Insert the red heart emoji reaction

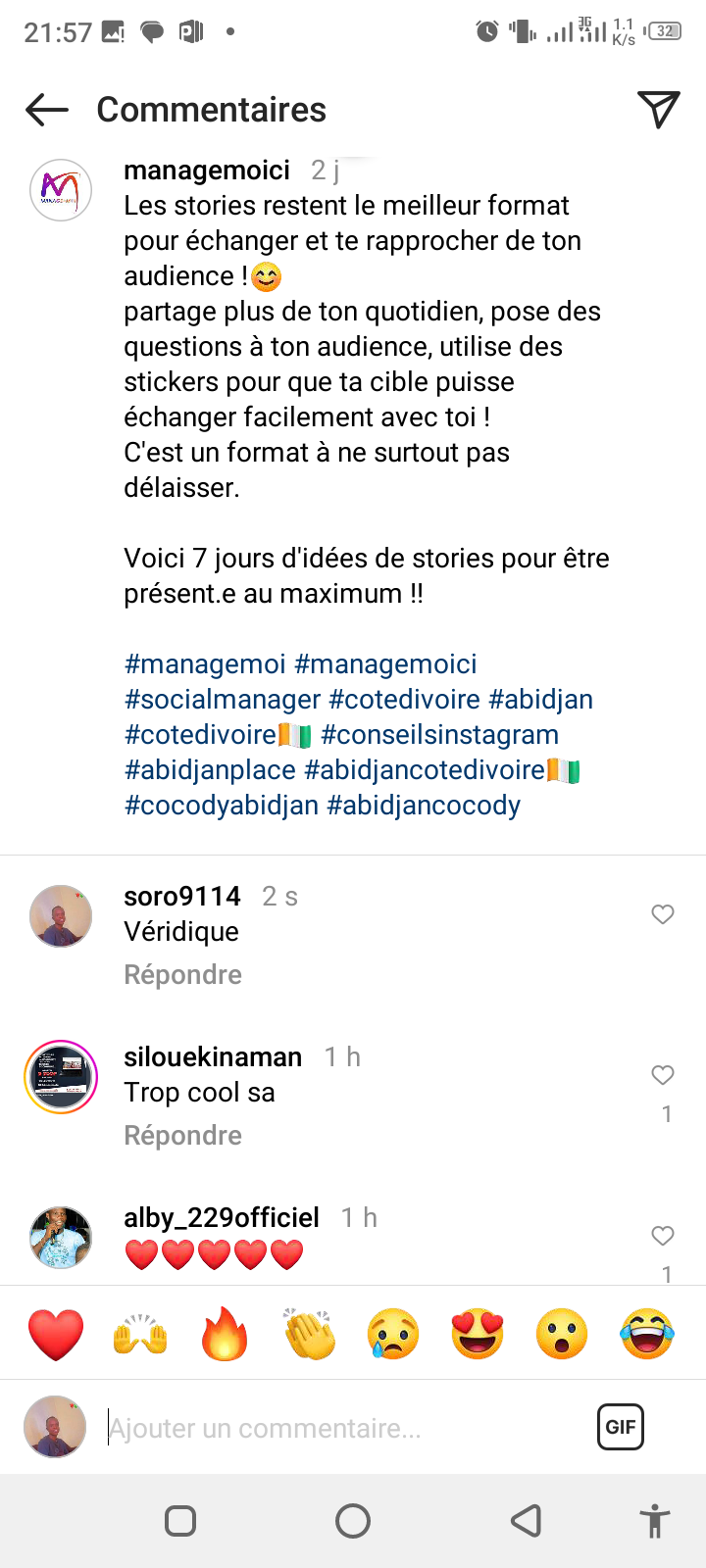(56, 1334)
